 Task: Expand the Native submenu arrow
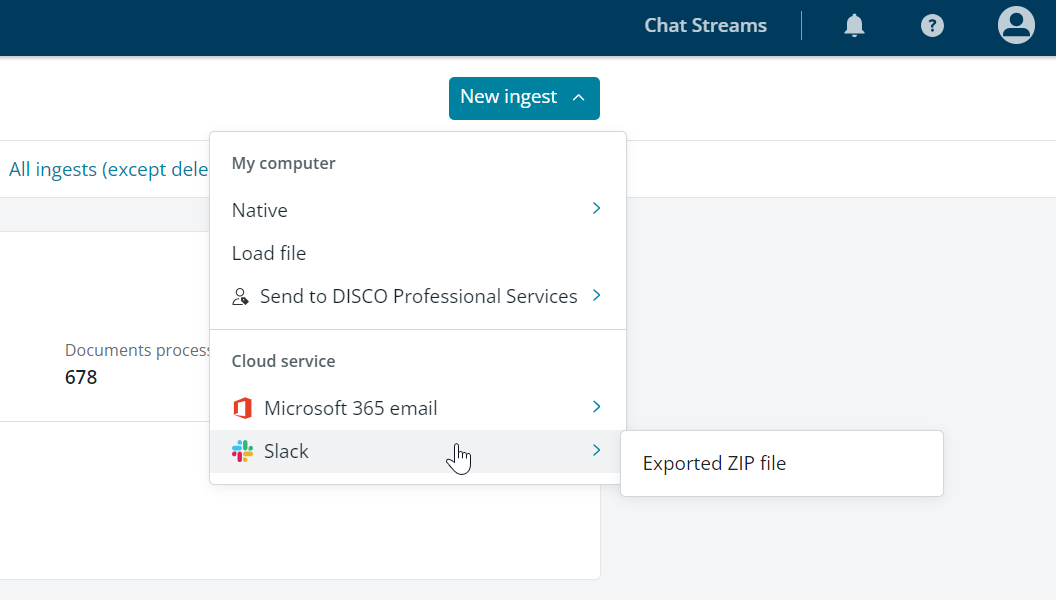(x=596, y=209)
